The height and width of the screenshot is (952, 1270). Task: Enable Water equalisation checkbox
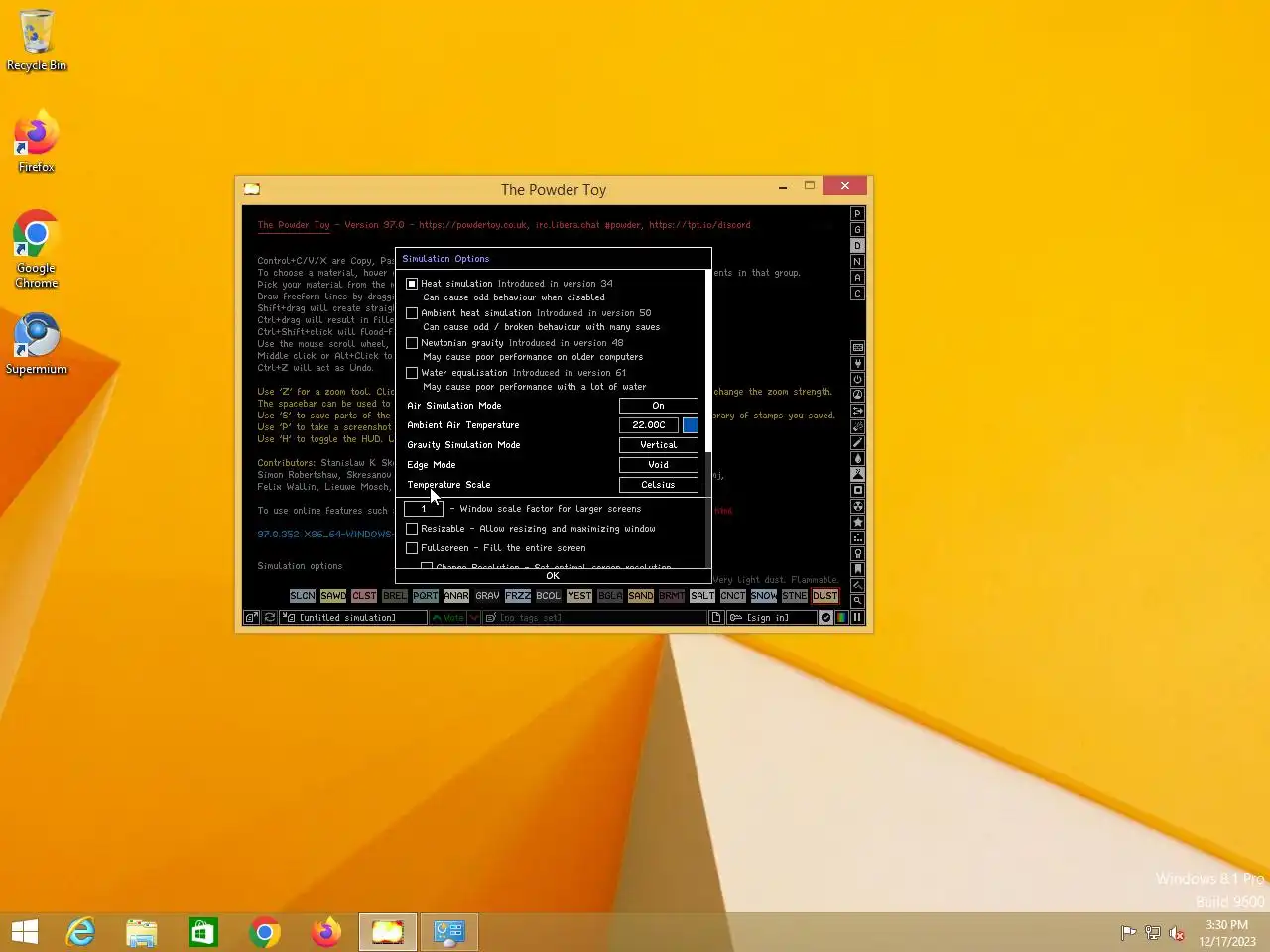412,373
